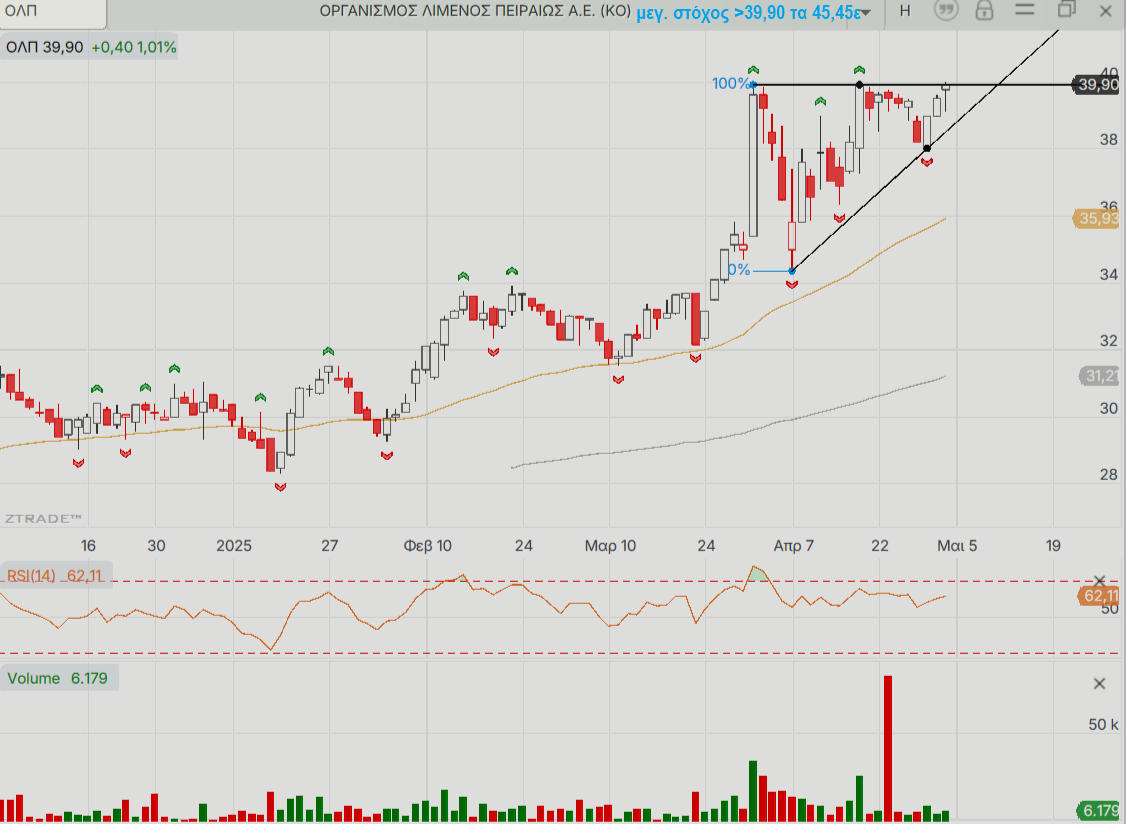1126x824 pixels.
Task: Open the dropdown arrow beside the title text
Action: tap(866, 13)
